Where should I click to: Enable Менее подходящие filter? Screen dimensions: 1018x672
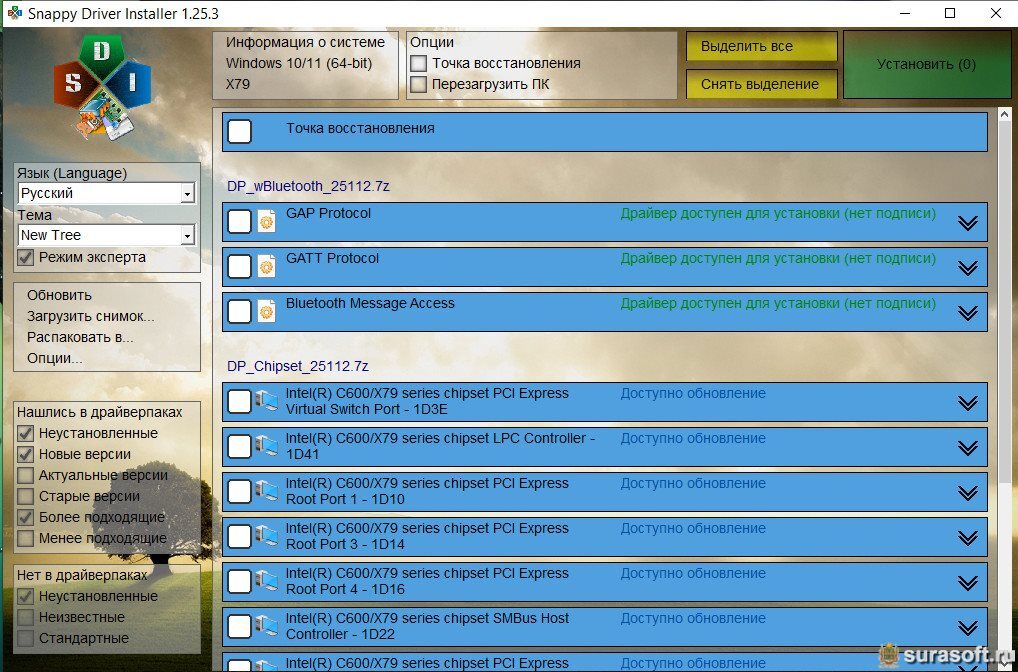(25, 538)
